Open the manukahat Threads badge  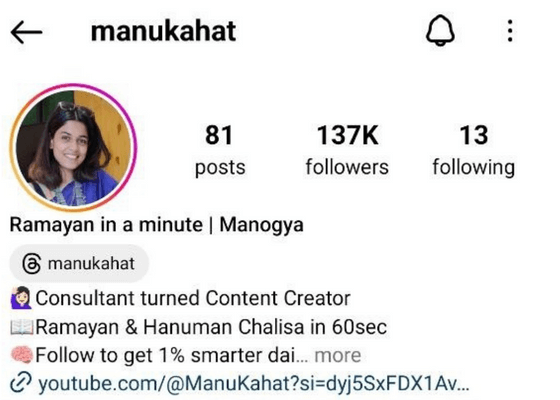point(79,264)
